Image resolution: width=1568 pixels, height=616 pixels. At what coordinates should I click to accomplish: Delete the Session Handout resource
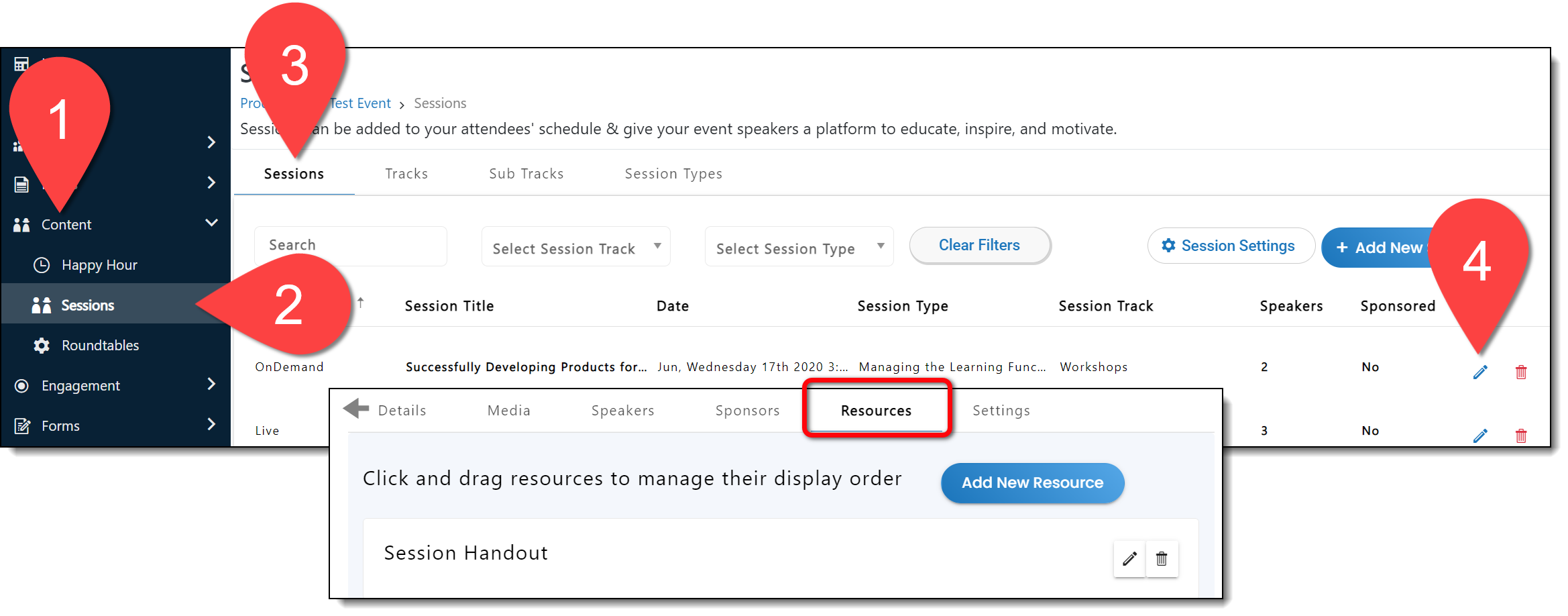1162,558
